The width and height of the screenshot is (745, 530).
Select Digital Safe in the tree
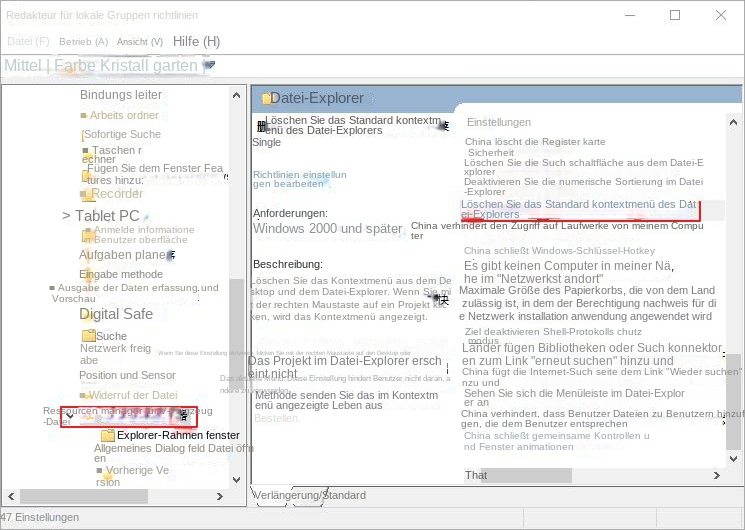click(116, 314)
